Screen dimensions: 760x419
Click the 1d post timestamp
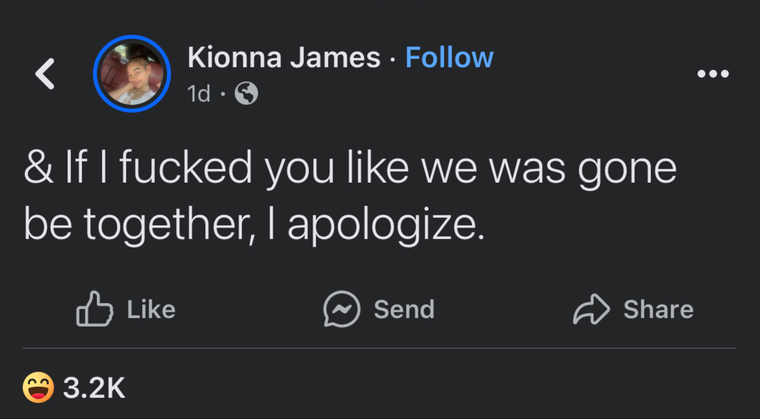tap(199, 94)
